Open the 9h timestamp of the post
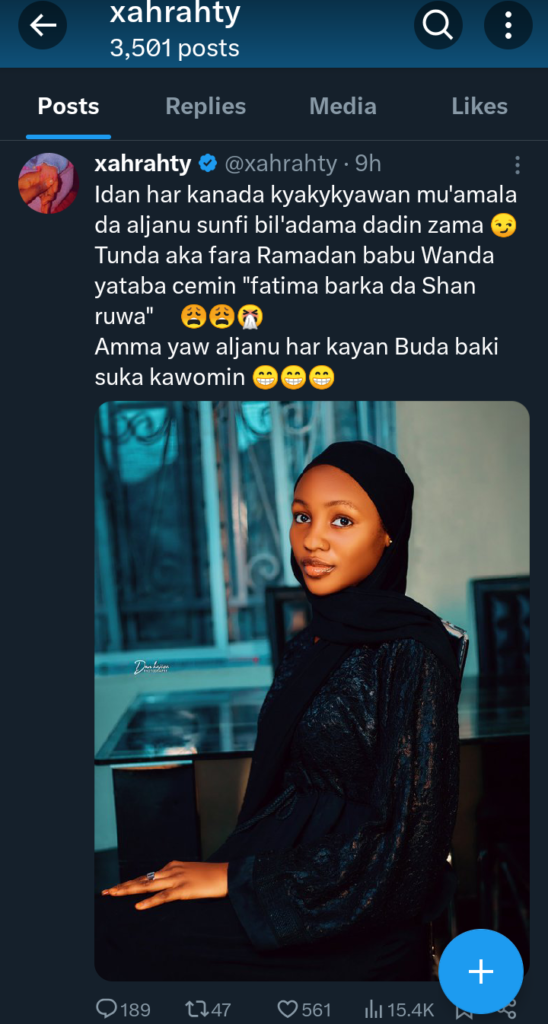 (368, 164)
